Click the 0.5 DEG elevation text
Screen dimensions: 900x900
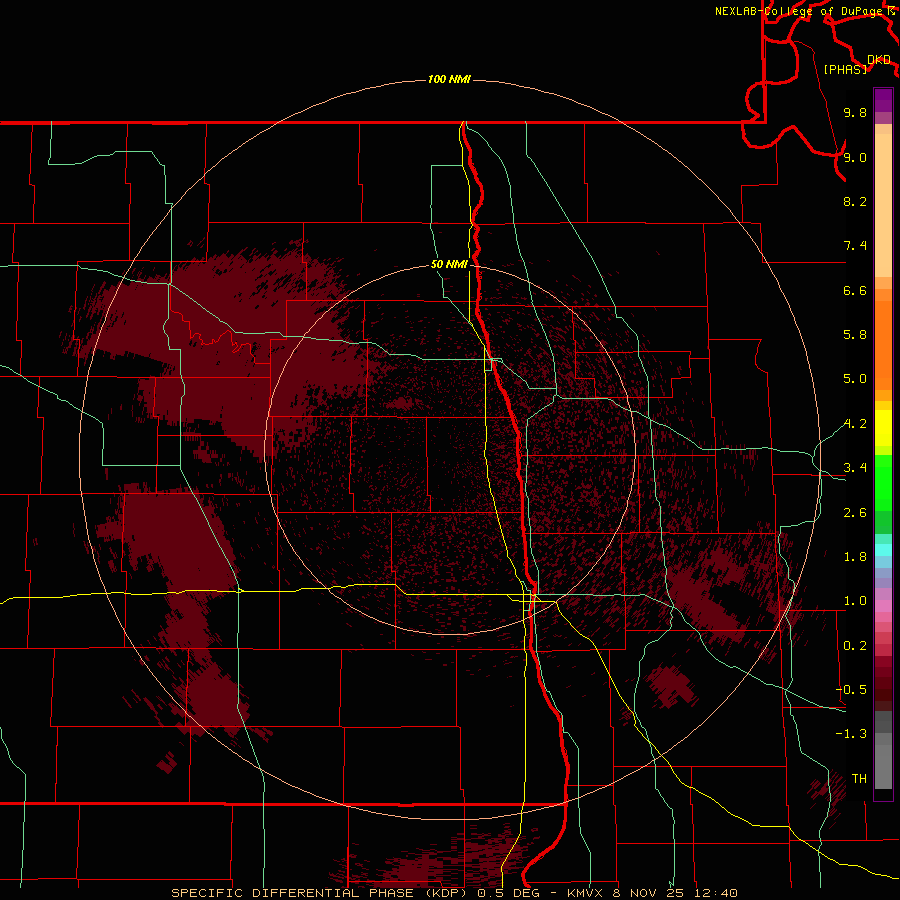coord(509,893)
